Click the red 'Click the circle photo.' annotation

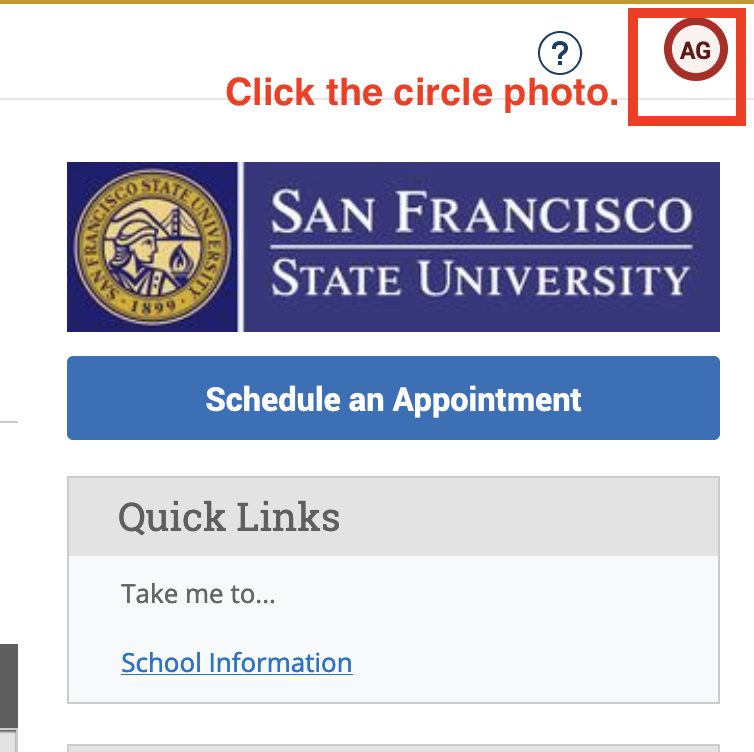[422, 92]
